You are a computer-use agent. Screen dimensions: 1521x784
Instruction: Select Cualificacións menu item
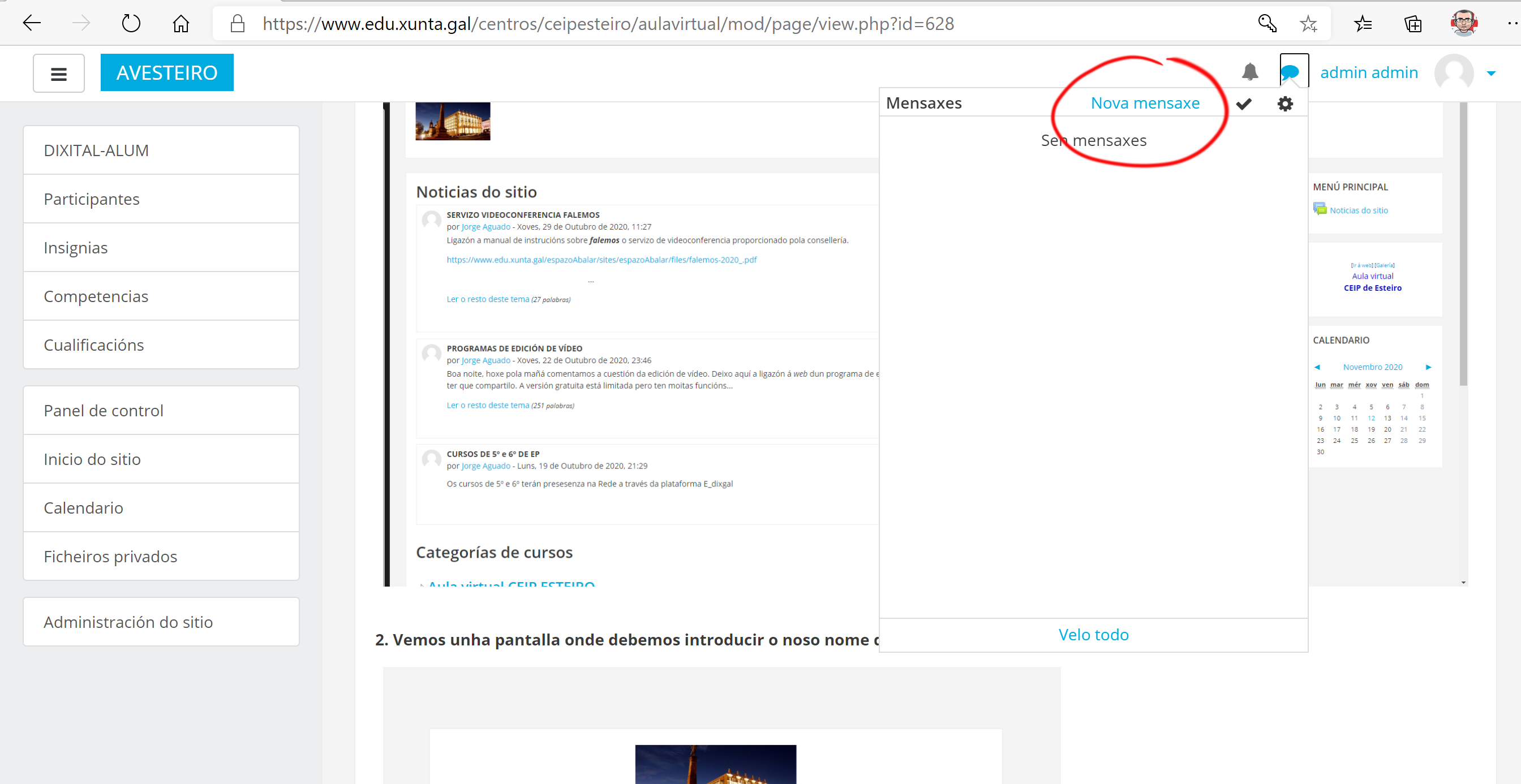tap(94, 345)
